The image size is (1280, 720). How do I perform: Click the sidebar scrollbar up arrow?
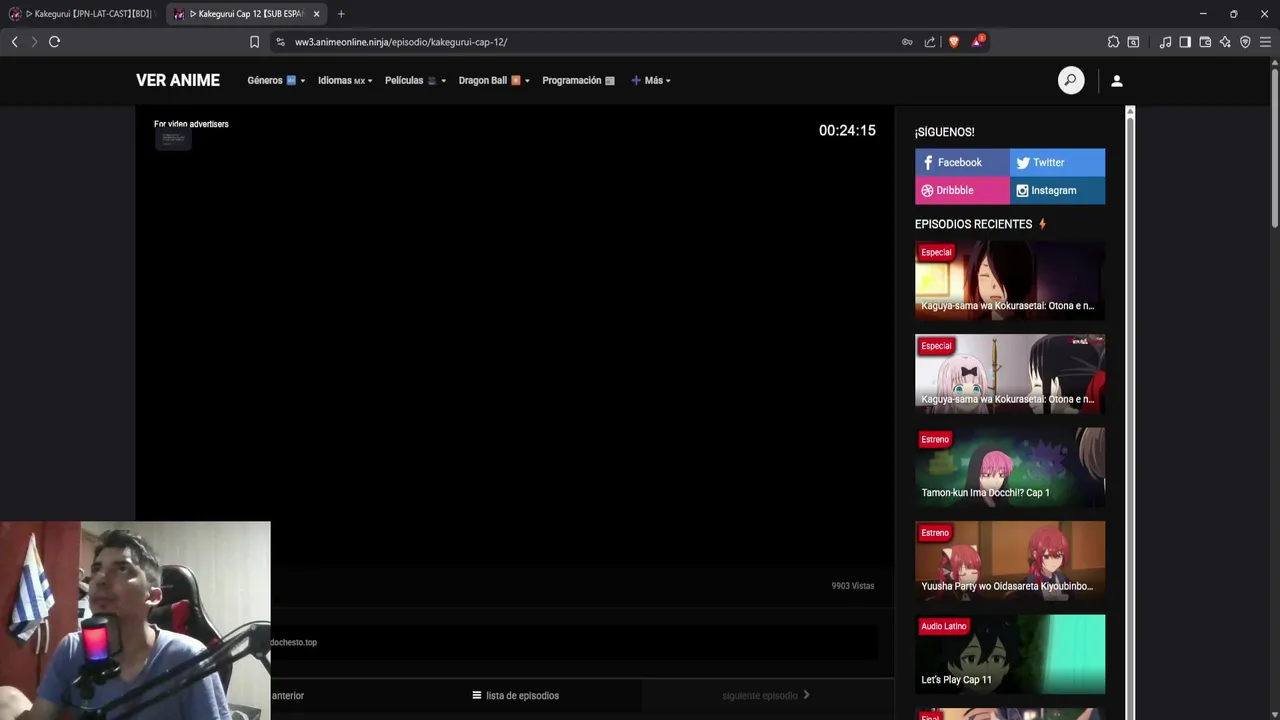pyautogui.click(x=1130, y=110)
